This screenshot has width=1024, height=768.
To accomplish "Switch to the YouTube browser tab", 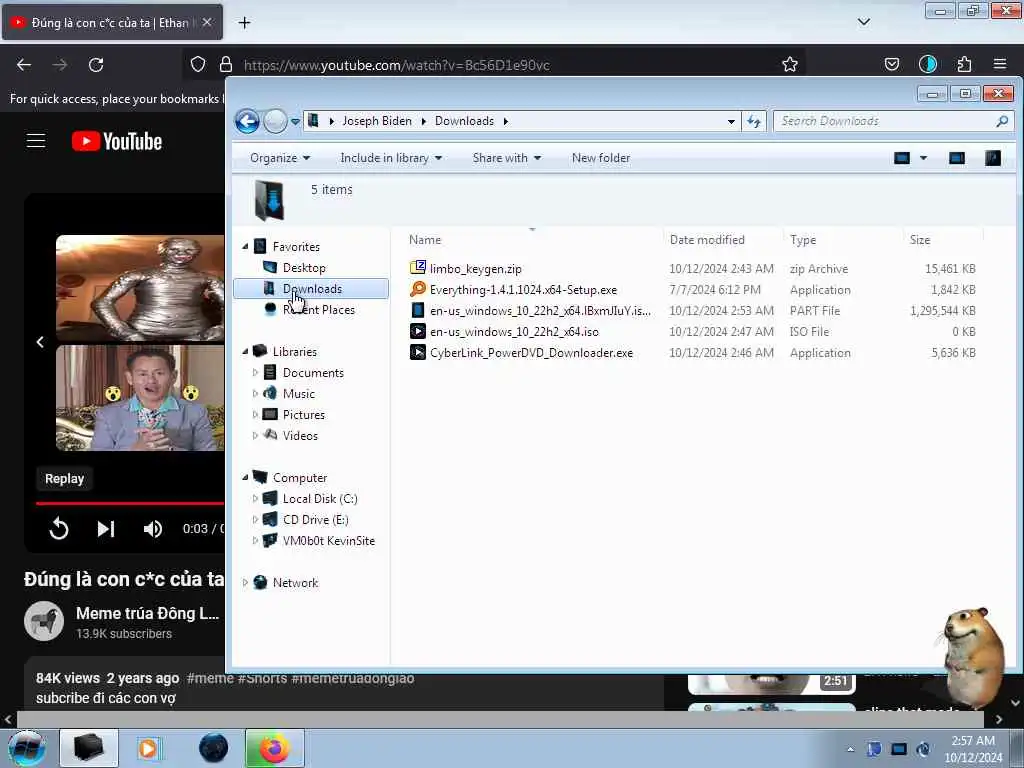I will [112, 22].
